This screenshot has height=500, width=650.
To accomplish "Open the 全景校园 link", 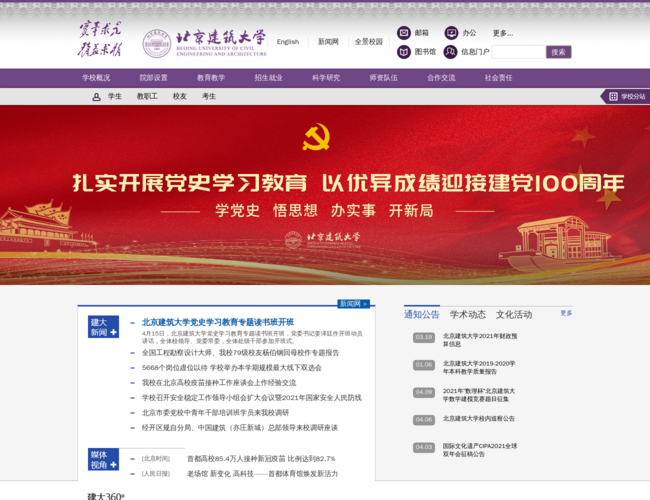I will pos(369,41).
